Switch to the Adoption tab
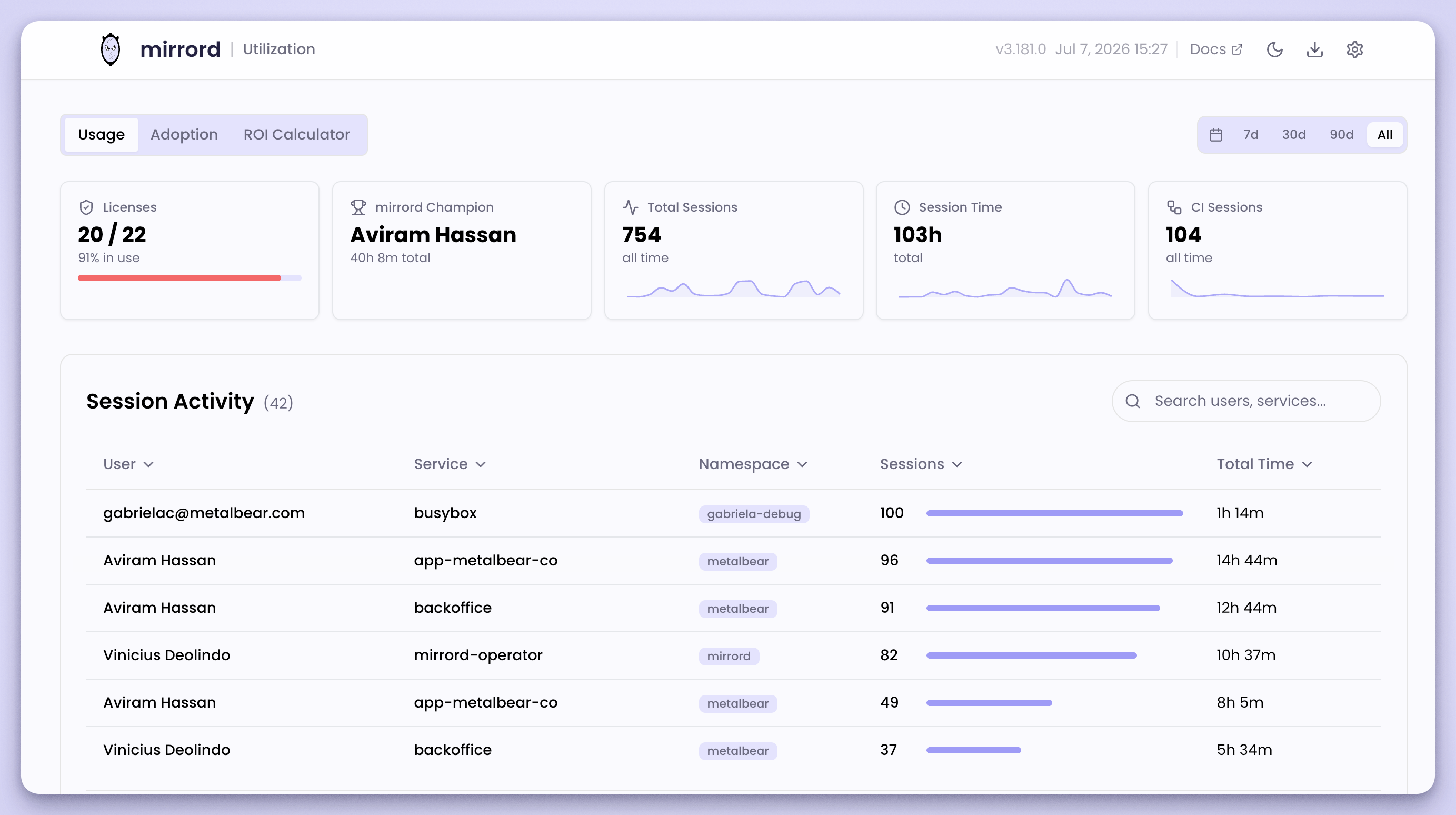The width and height of the screenshot is (1456, 815). (x=184, y=134)
